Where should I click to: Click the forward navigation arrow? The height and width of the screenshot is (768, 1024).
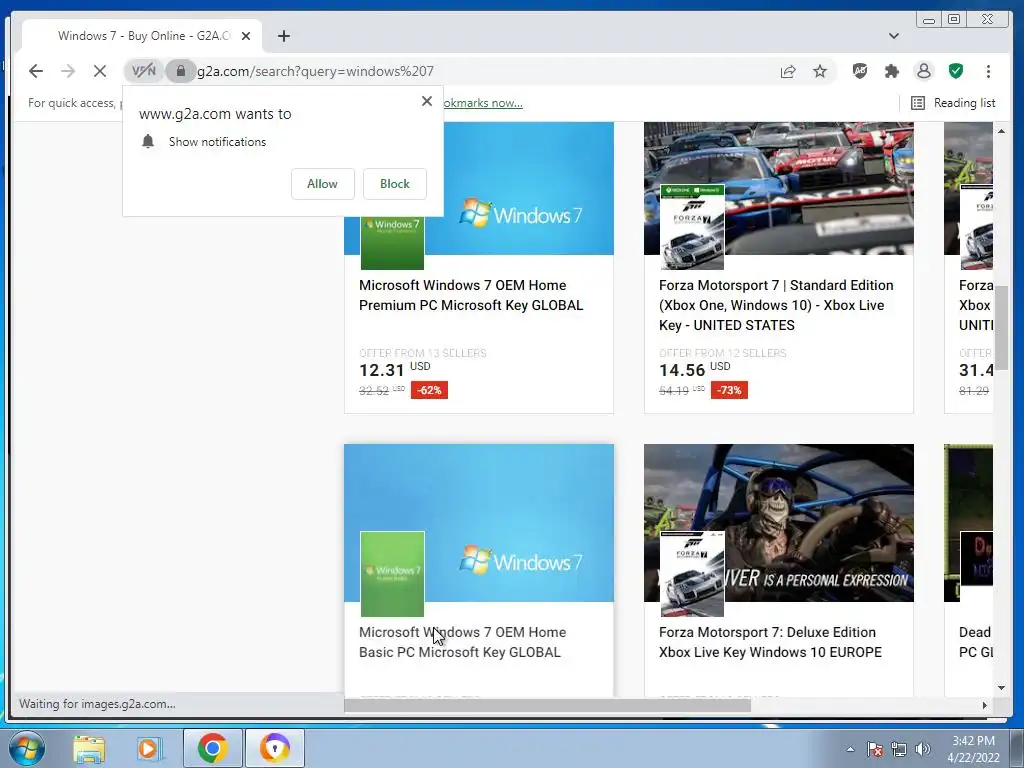[68, 71]
